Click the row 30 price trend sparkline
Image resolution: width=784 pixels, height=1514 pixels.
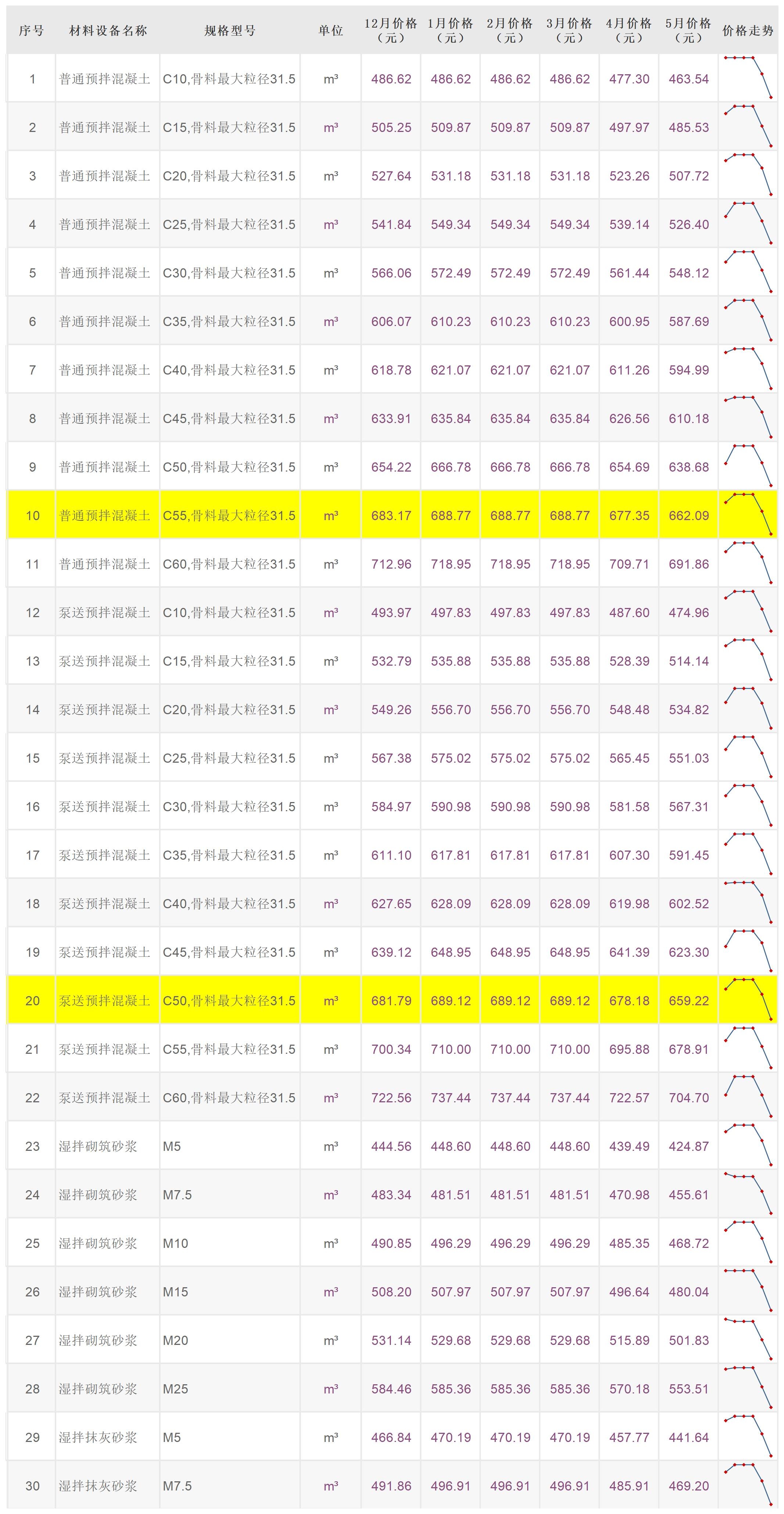(x=748, y=1485)
